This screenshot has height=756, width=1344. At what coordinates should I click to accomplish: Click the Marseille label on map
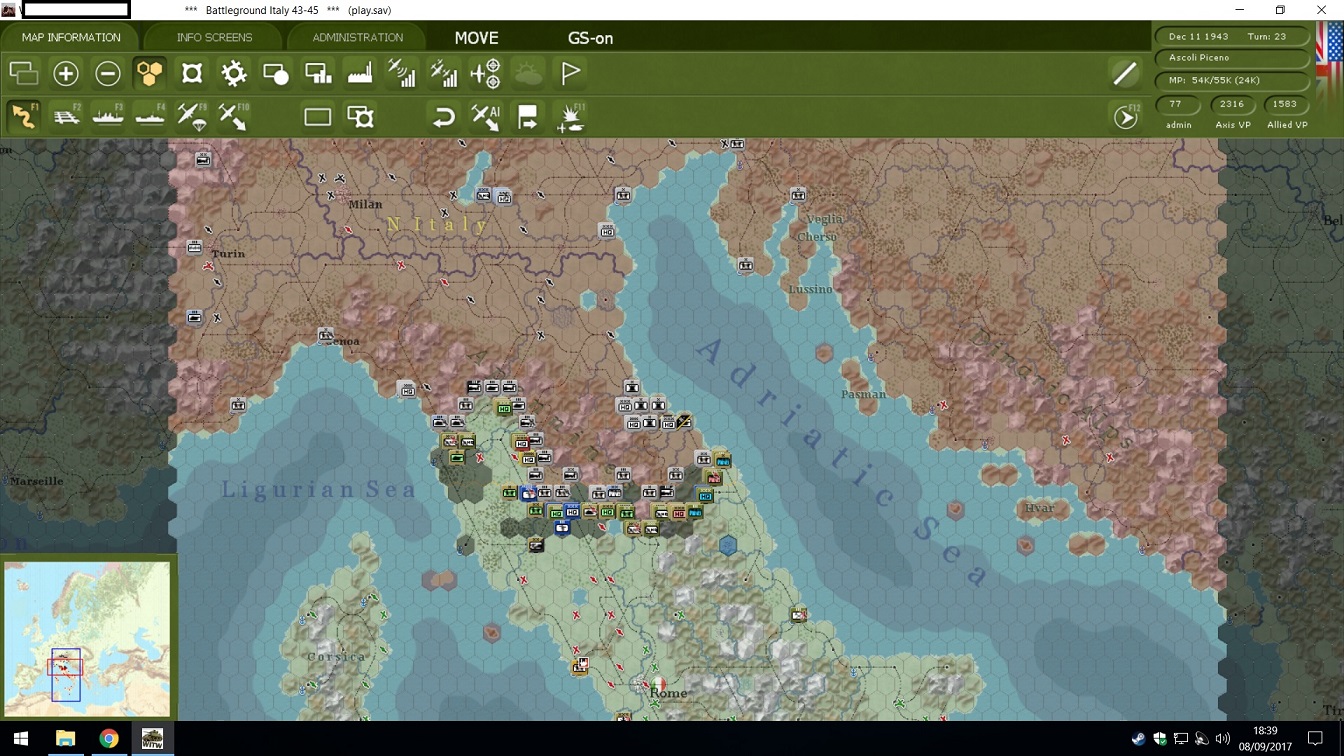click(36, 481)
